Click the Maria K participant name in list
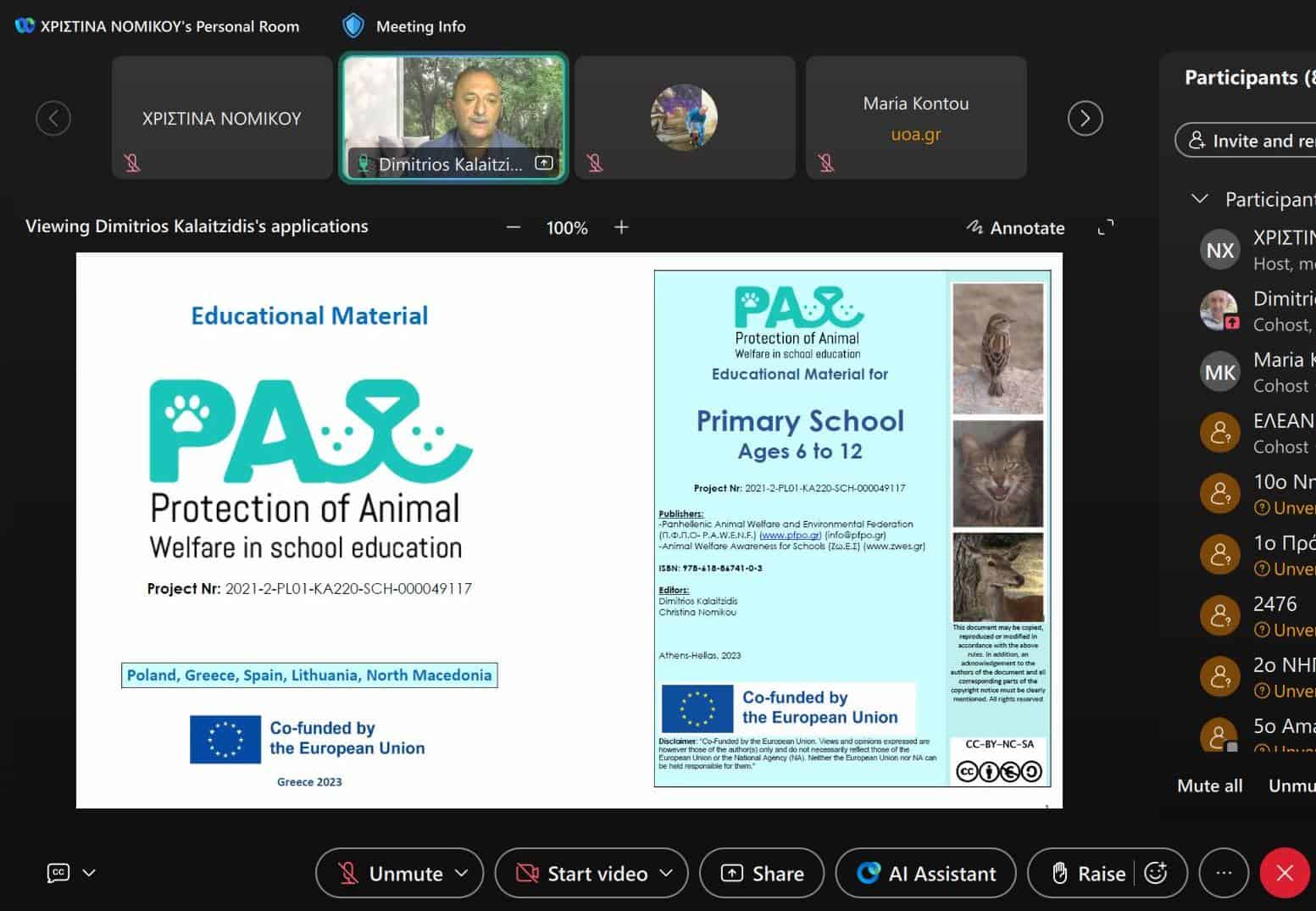This screenshot has width=1316, height=911. click(x=1285, y=359)
